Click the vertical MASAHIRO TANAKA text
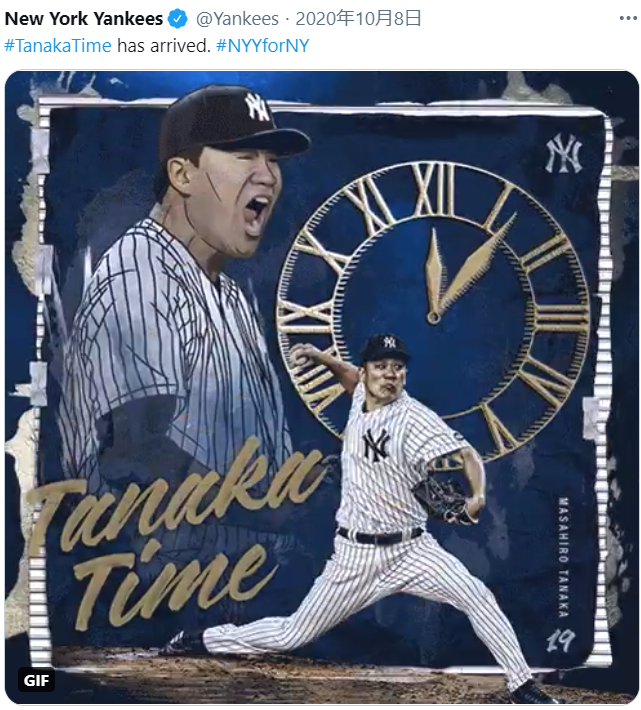This screenshot has height=710, width=641. tap(563, 558)
